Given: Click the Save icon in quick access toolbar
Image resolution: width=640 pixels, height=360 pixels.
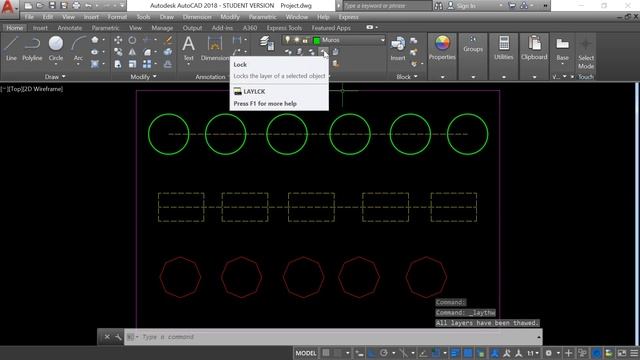Looking at the screenshot, I should click(52, 6).
